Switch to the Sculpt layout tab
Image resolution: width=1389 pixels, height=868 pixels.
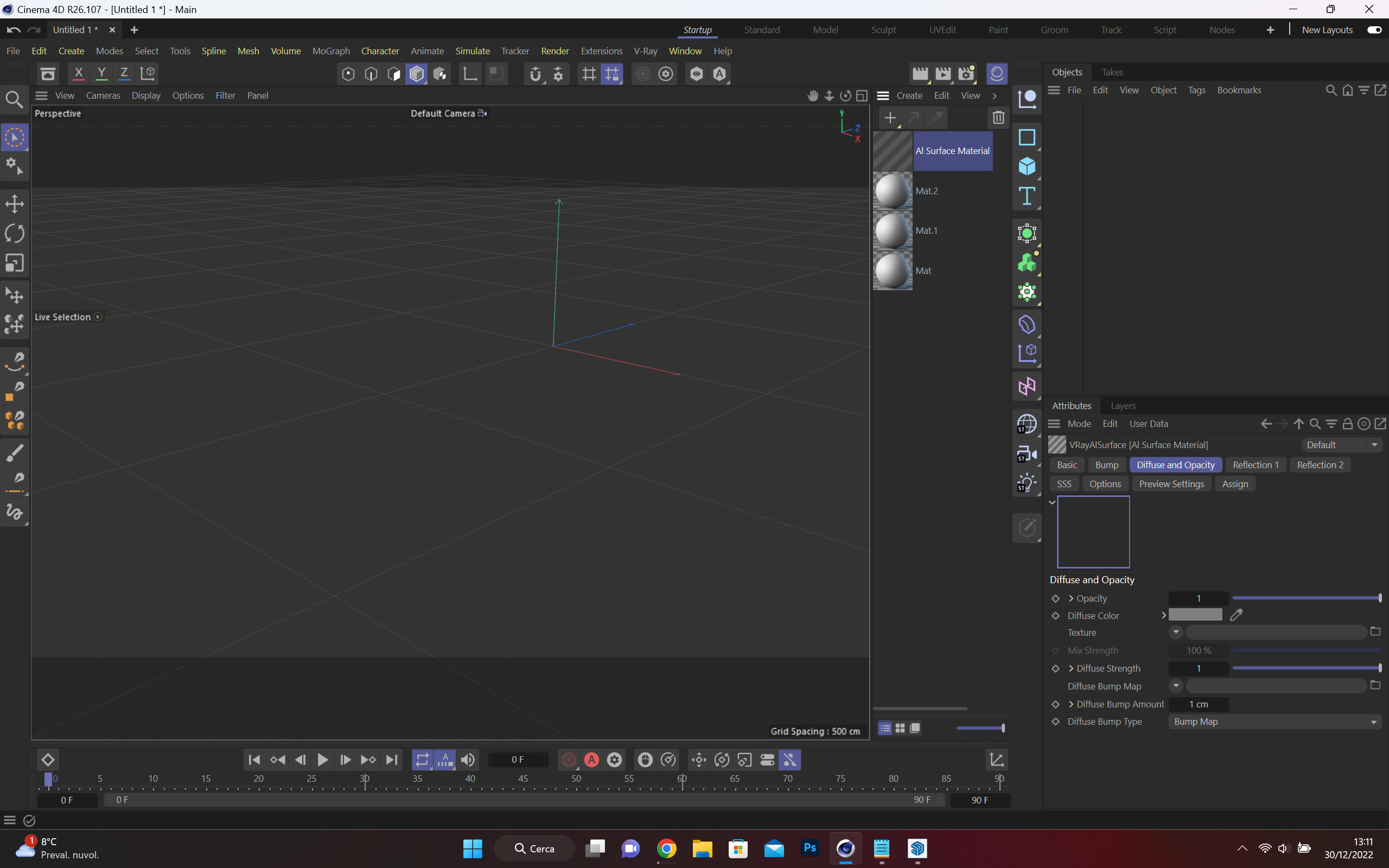[x=883, y=30]
